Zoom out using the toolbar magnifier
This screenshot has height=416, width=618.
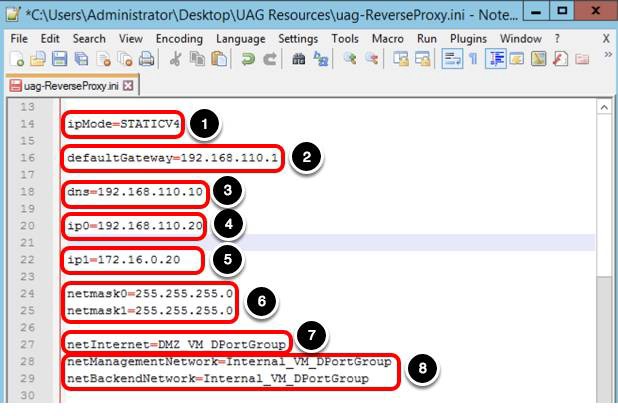[x=371, y=59]
